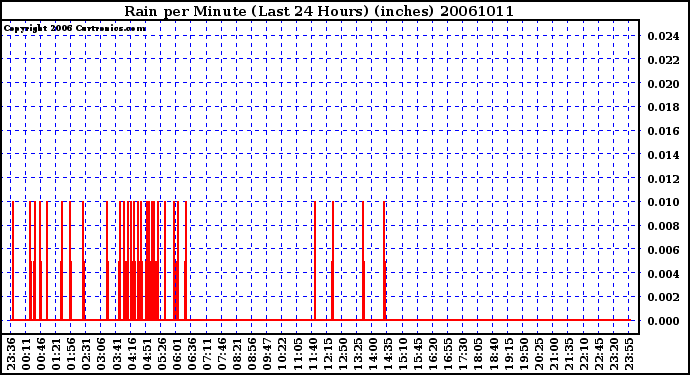This screenshot has width=690, height=375.
Task: Click the 18:05 time label
Action: point(478,354)
